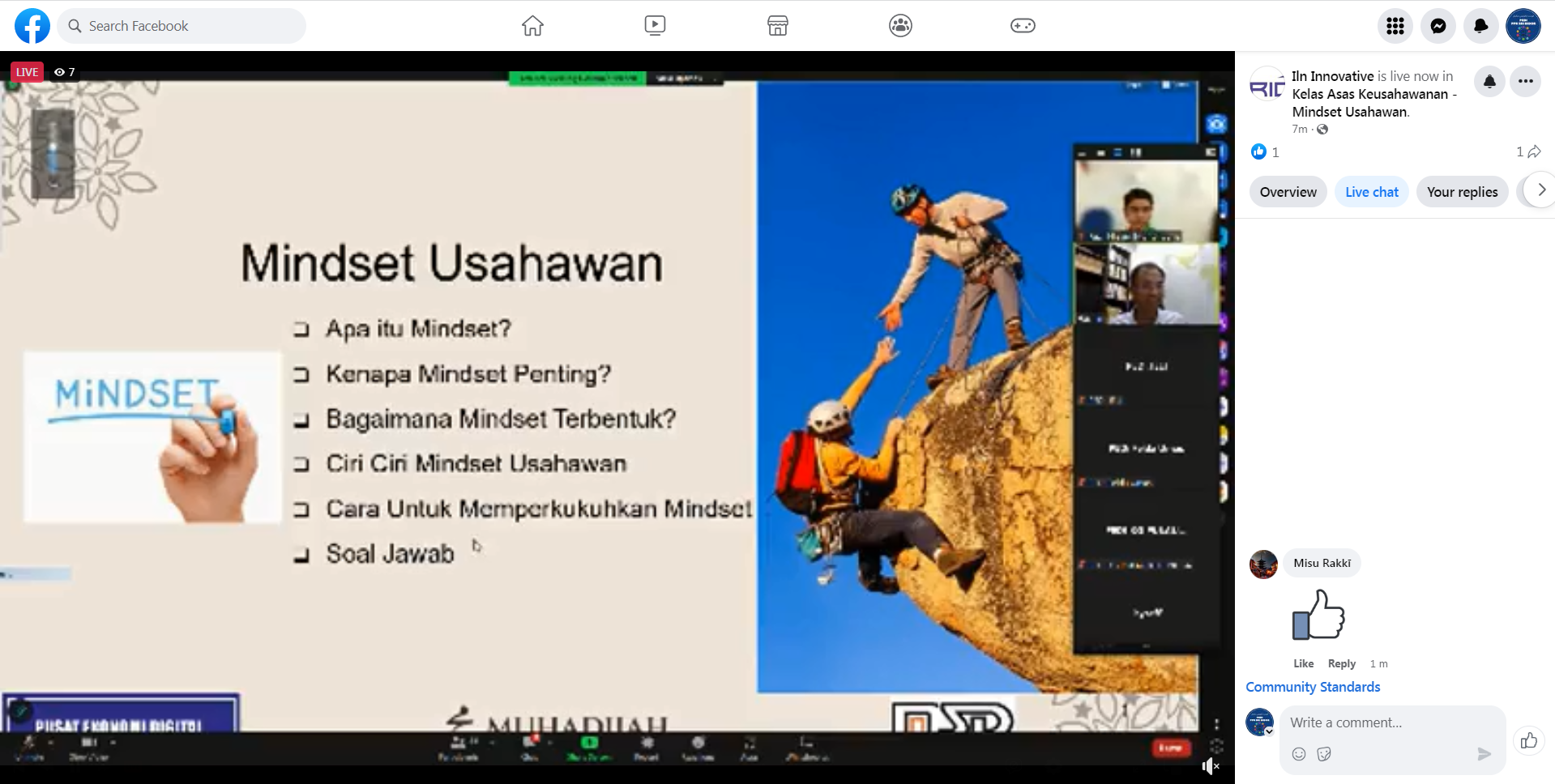Screen dimensions: 1555x784
Task: Show more tabs with the chevron arrow
Action: pos(1541,190)
